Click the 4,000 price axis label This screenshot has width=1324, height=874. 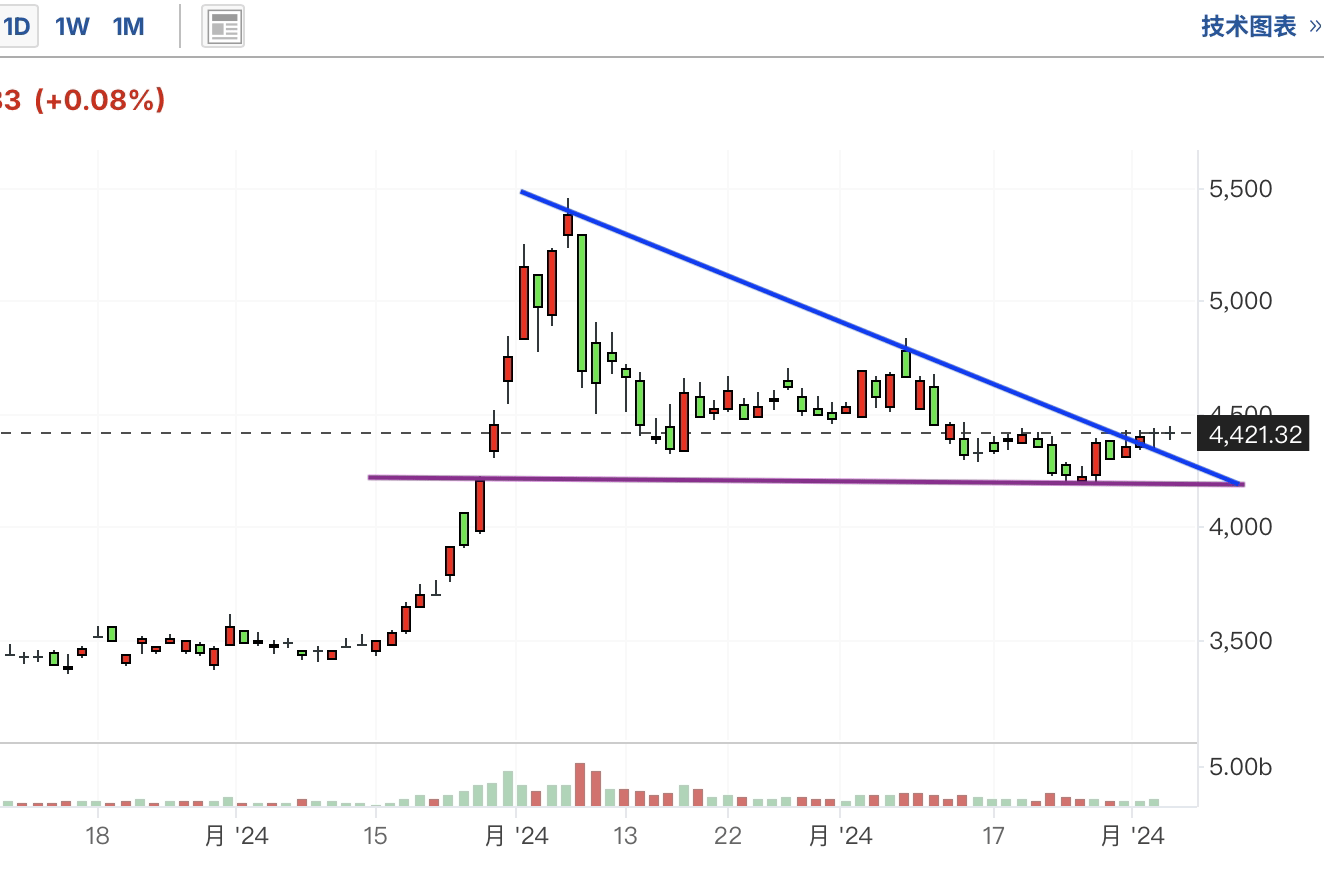click(1240, 527)
